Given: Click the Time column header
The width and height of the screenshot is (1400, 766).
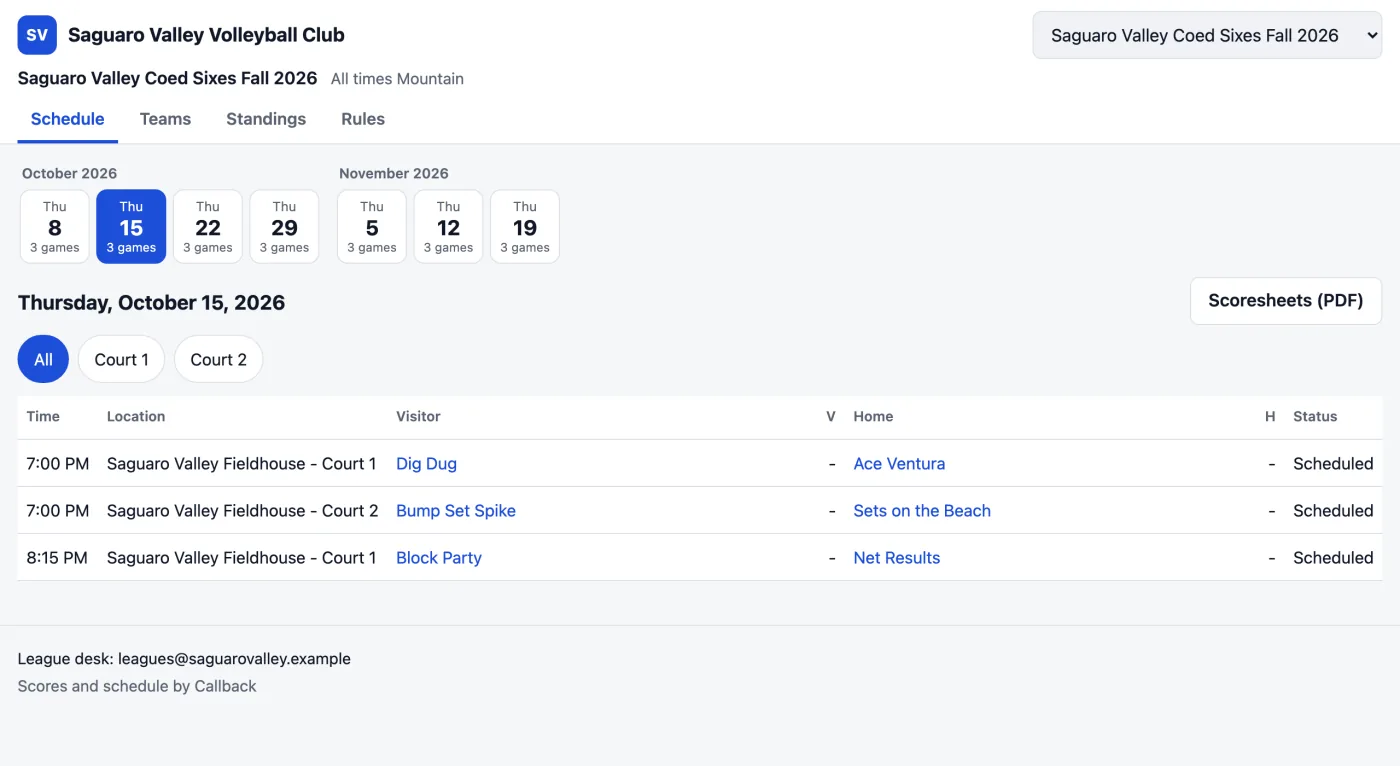Looking at the screenshot, I should pos(43,417).
